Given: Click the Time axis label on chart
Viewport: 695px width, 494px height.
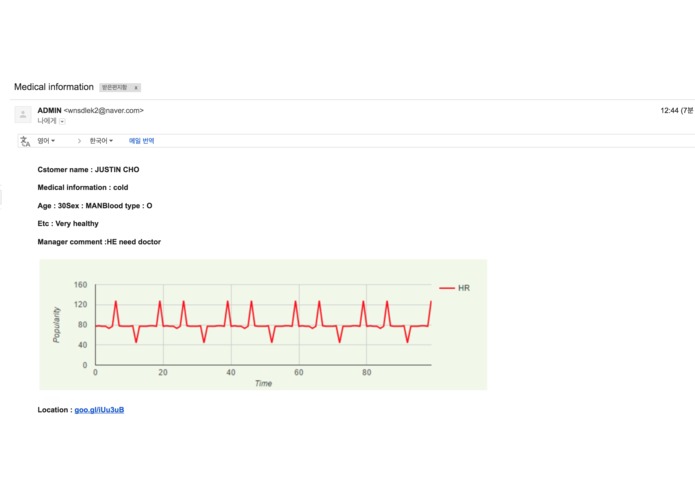Looking at the screenshot, I should click(263, 383).
